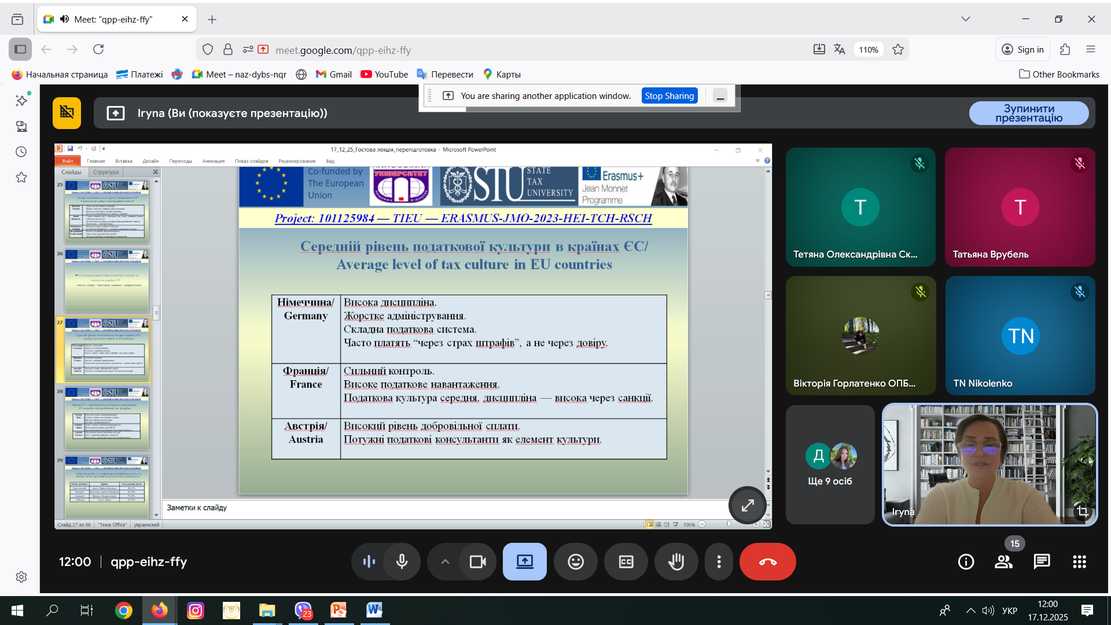Open meeting details info icon
The image size is (1111, 625).
tap(966, 562)
